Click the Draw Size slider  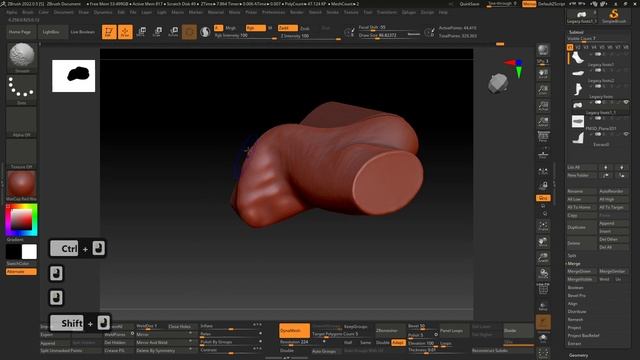click(x=389, y=36)
